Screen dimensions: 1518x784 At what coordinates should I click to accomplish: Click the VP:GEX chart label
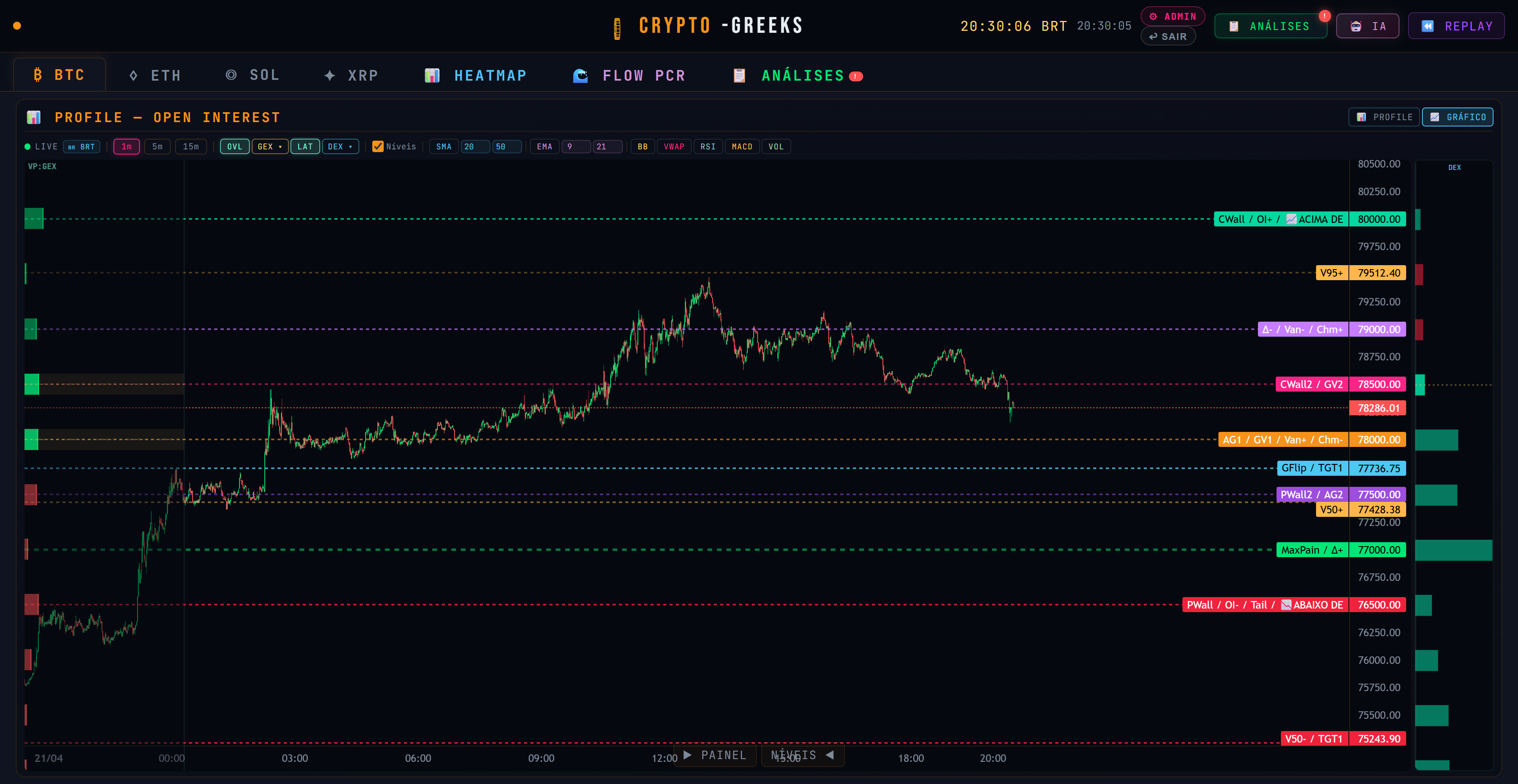(42, 167)
